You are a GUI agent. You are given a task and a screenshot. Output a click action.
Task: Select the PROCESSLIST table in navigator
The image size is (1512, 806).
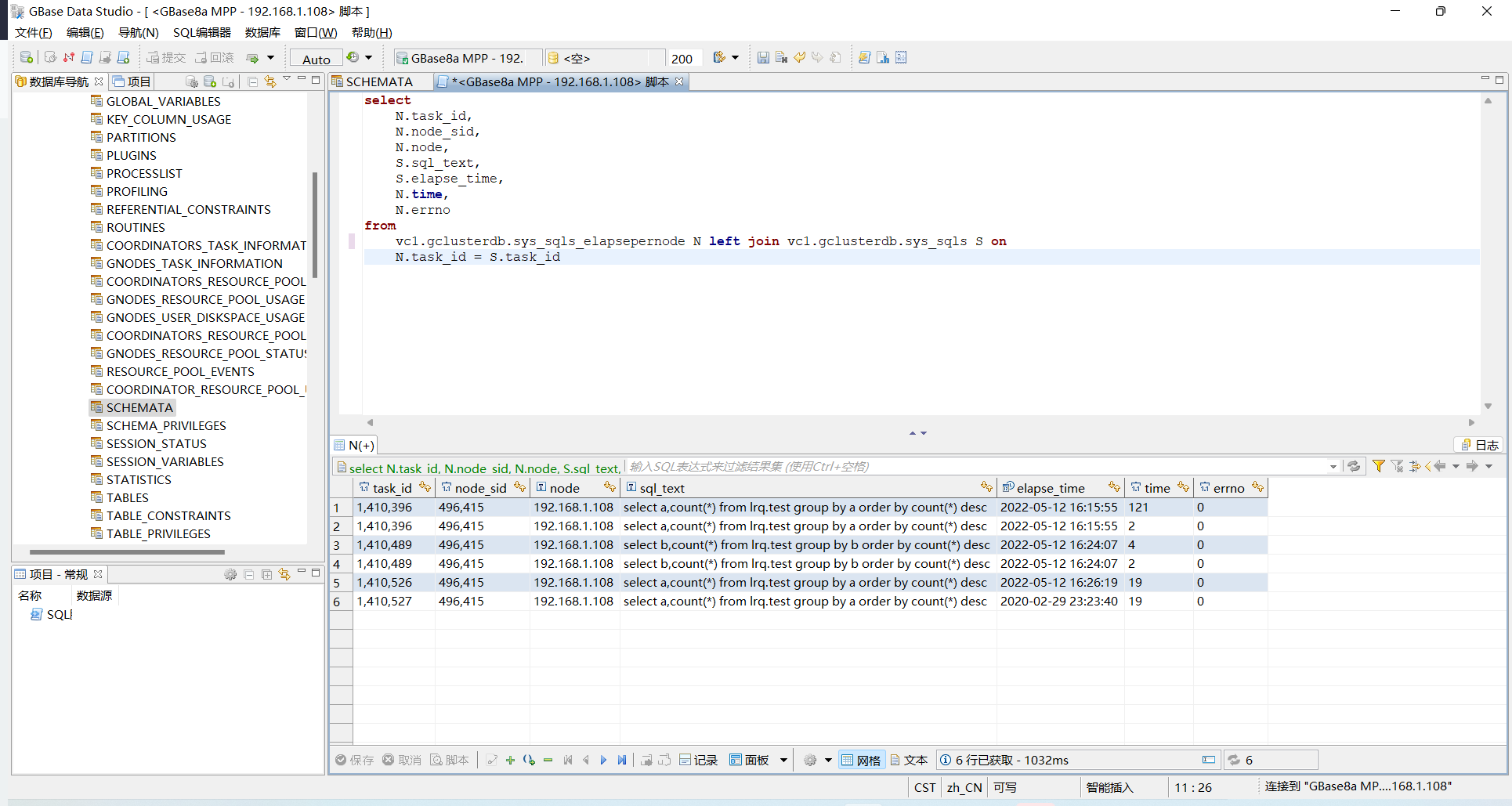[144, 173]
